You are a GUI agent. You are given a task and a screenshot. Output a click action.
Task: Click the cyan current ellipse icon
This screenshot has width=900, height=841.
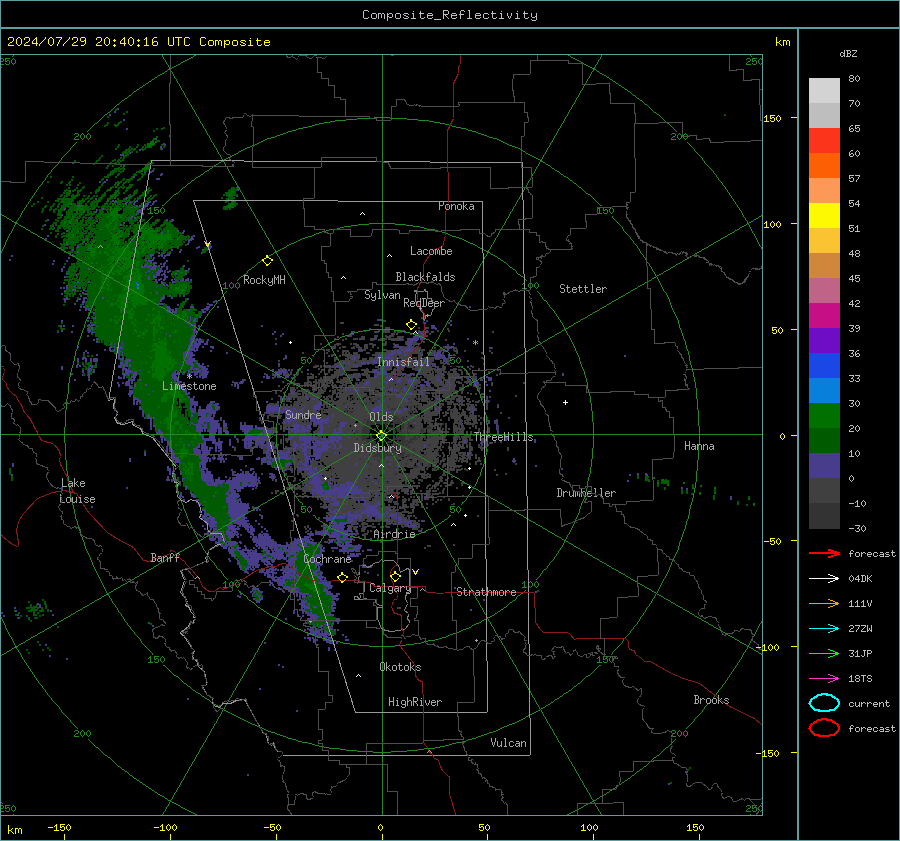click(x=824, y=703)
